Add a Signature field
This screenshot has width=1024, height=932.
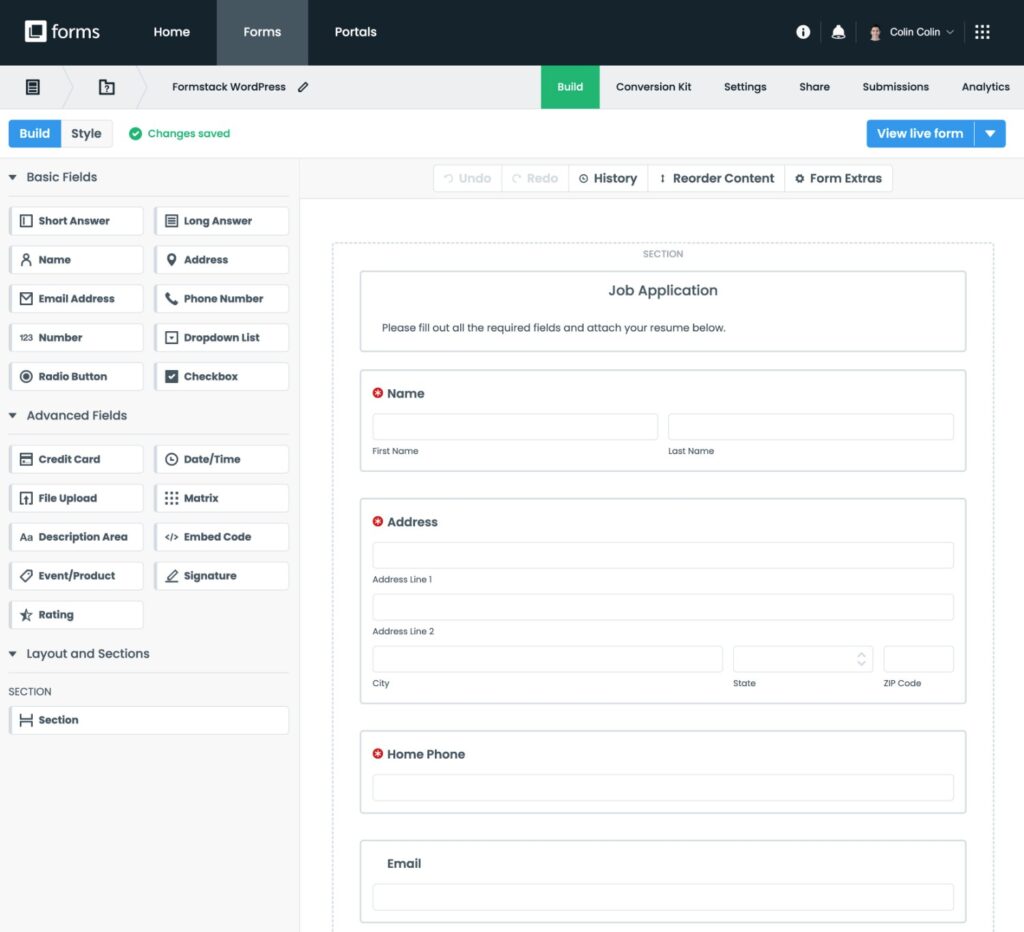221,575
